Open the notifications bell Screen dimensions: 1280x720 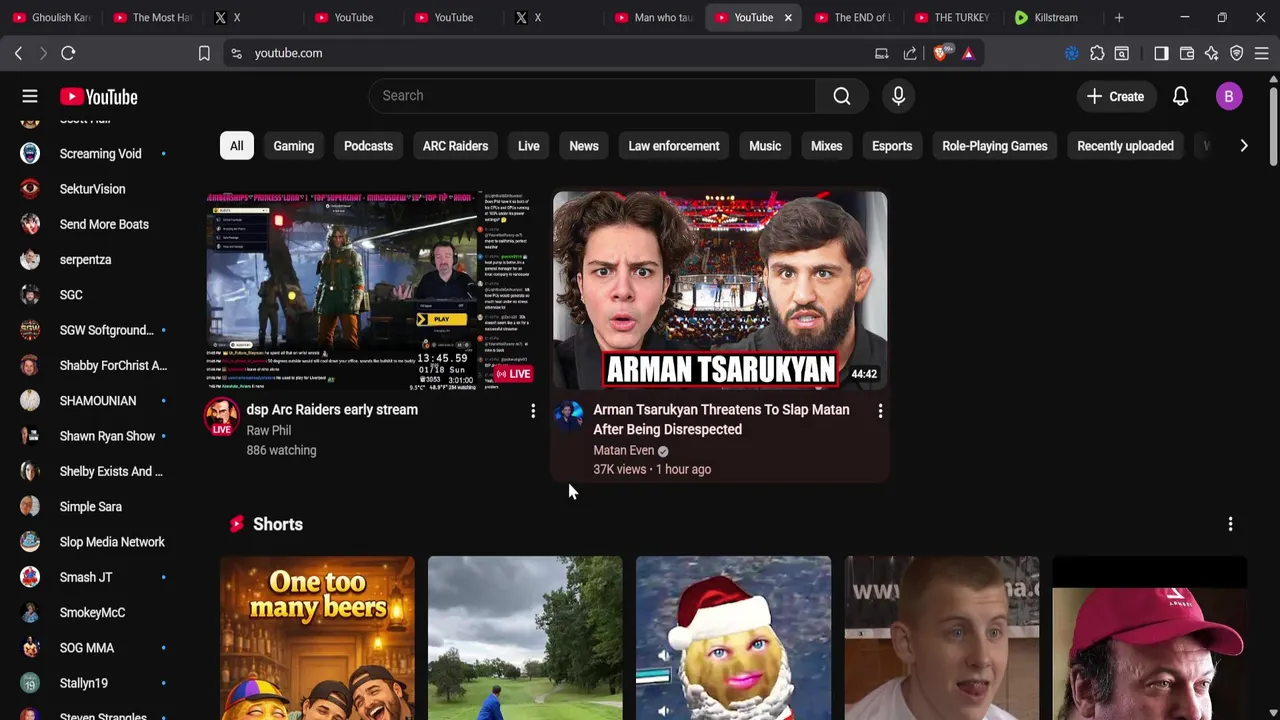tap(1180, 97)
